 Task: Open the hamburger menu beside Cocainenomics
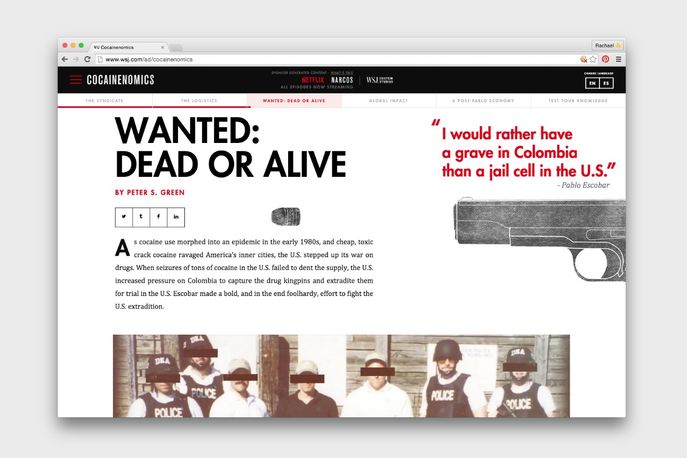[x=76, y=80]
